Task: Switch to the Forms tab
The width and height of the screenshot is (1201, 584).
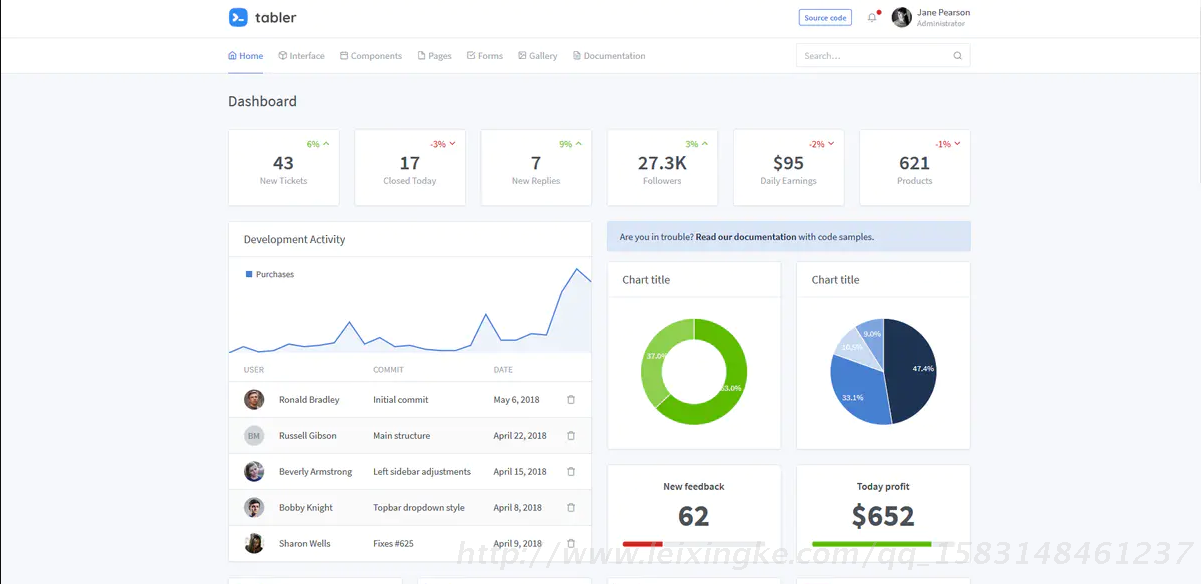Action: point(485,56)
